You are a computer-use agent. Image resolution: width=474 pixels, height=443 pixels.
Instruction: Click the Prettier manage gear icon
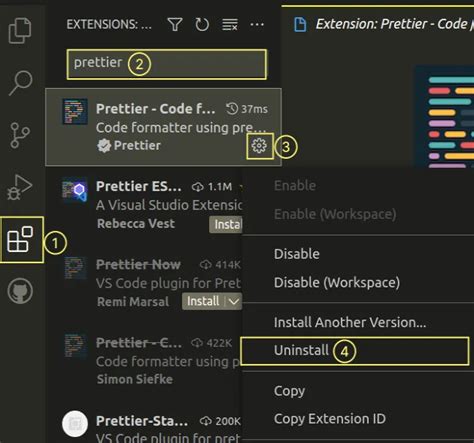pyautogui.click(x=259, y=146)
